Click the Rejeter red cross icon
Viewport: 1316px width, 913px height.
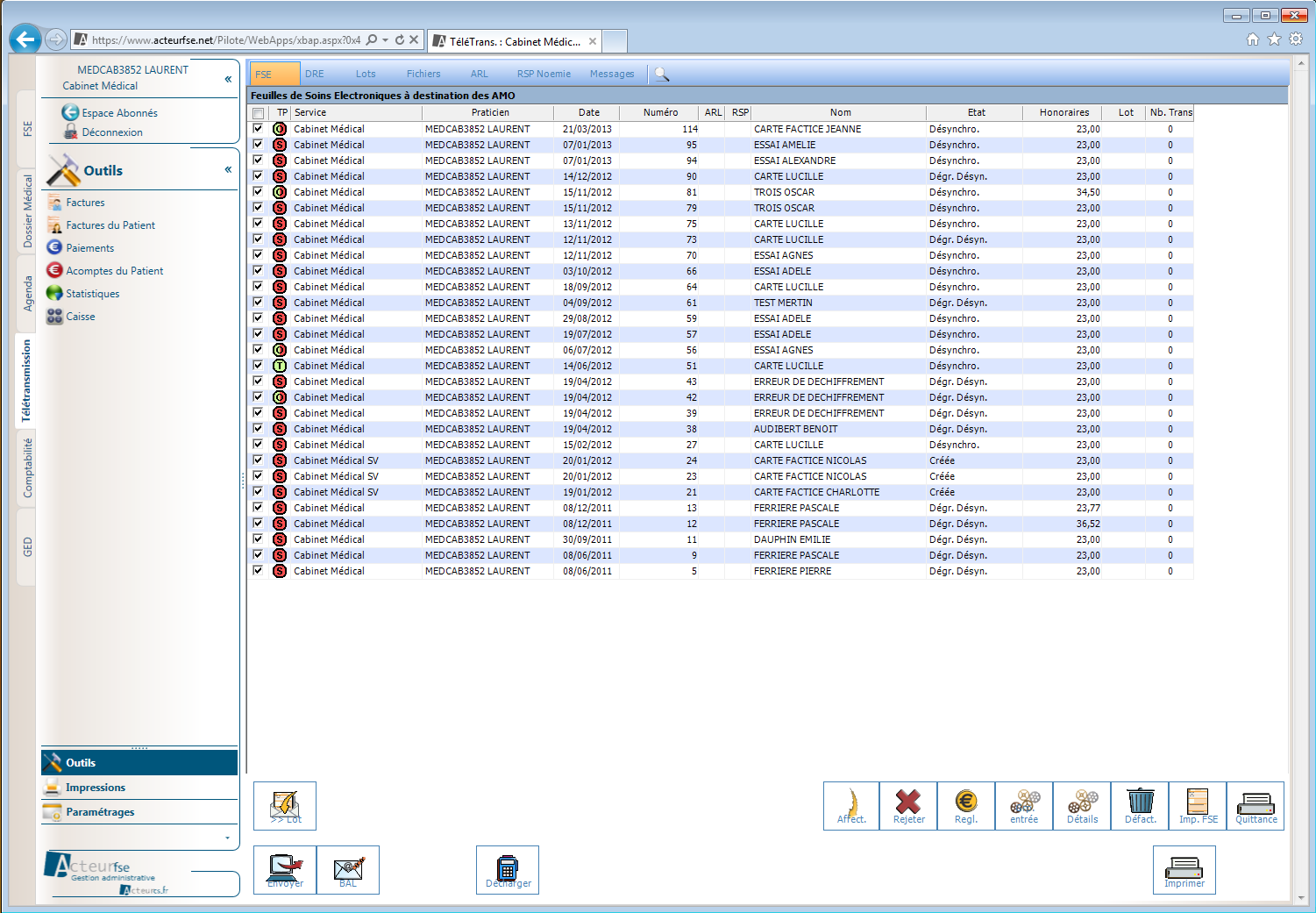tap(908, 804)
